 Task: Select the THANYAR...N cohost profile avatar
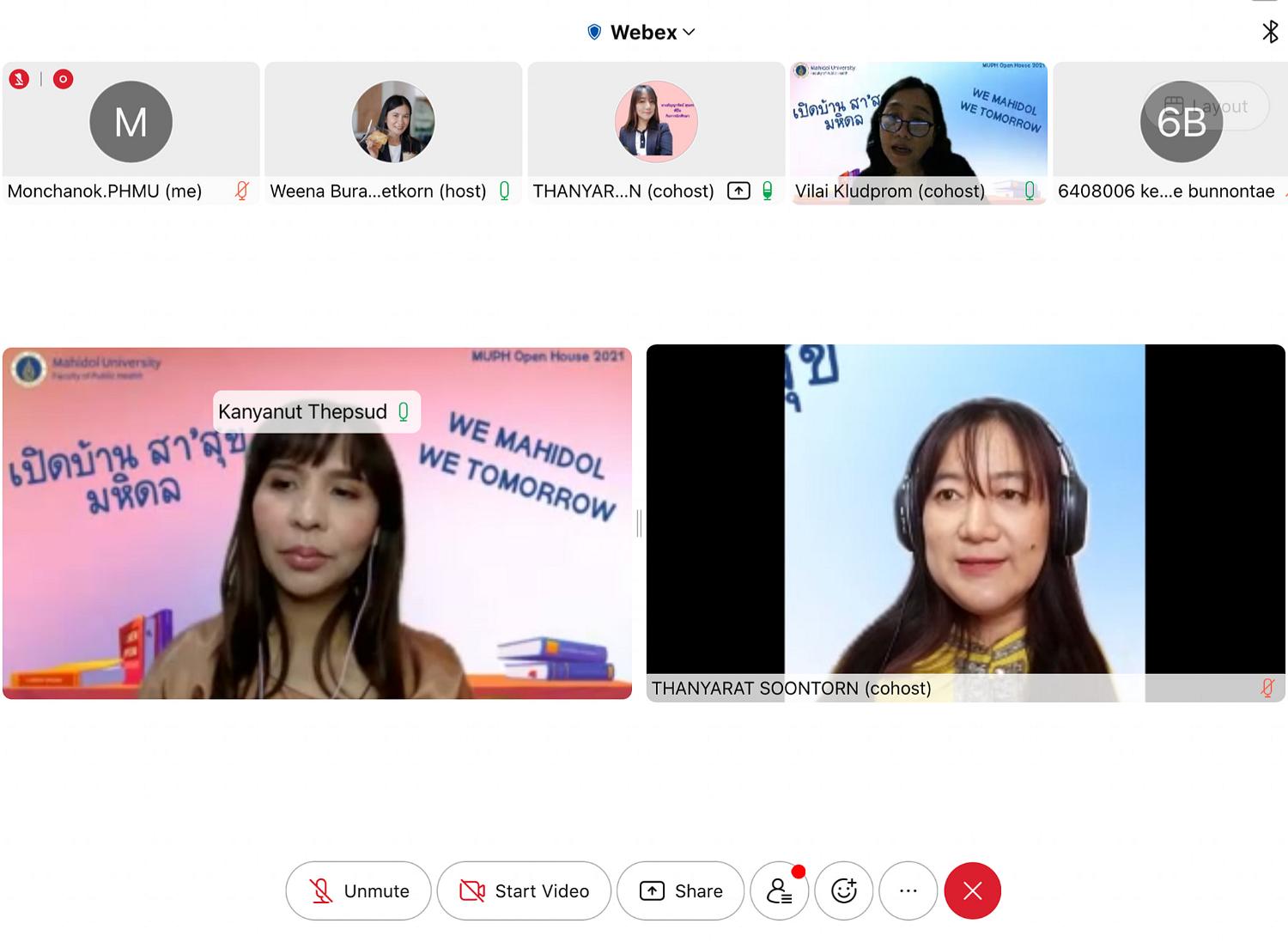(656, 122)
